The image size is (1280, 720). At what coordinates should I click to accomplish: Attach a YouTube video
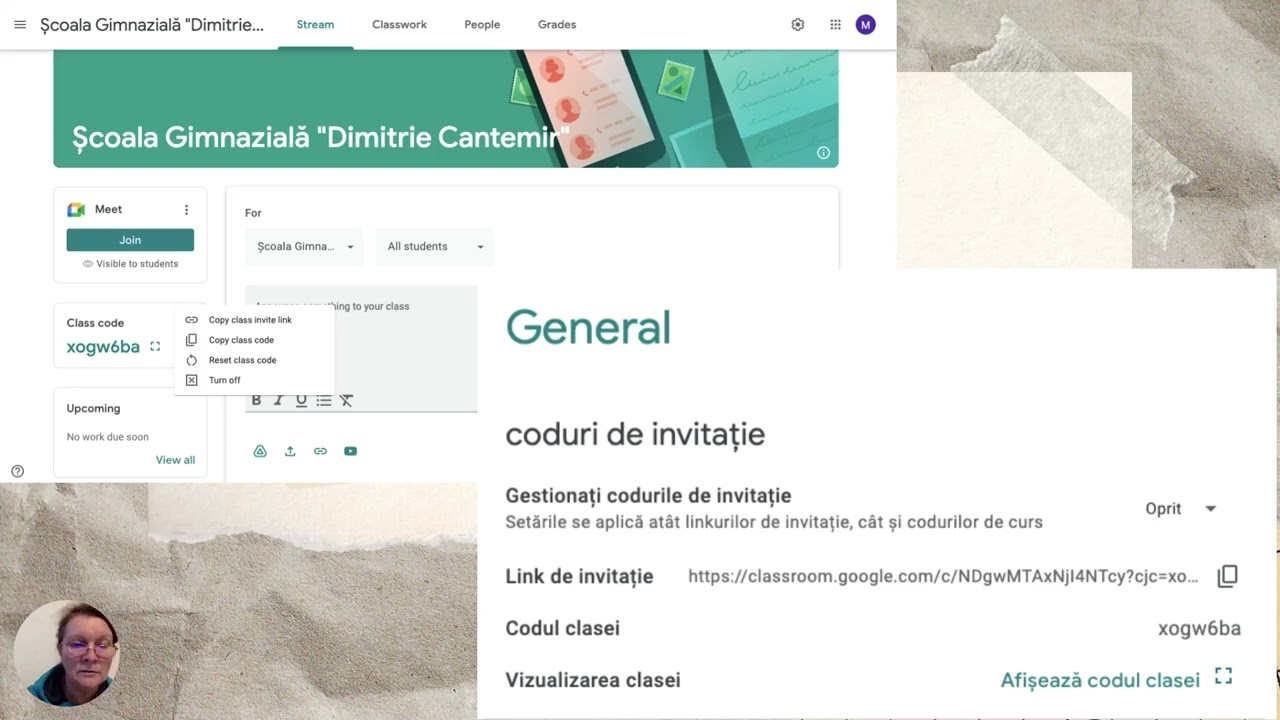coord(350,451)
